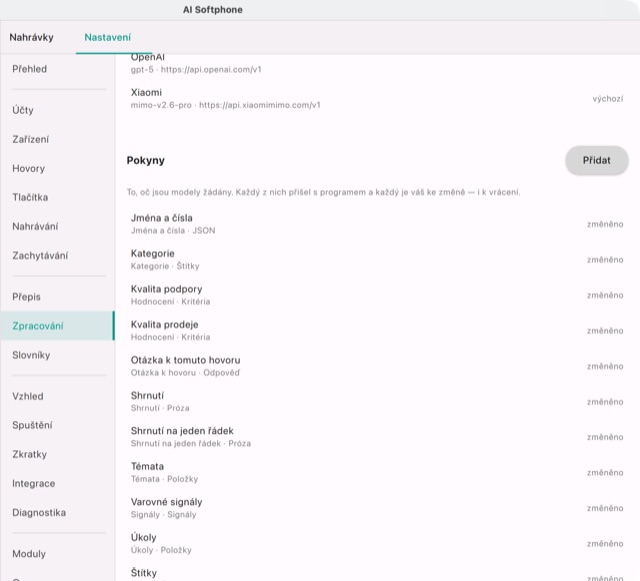
Task: Open Spuštění settings
Action: pyautogui.click(x=57, y=425)
